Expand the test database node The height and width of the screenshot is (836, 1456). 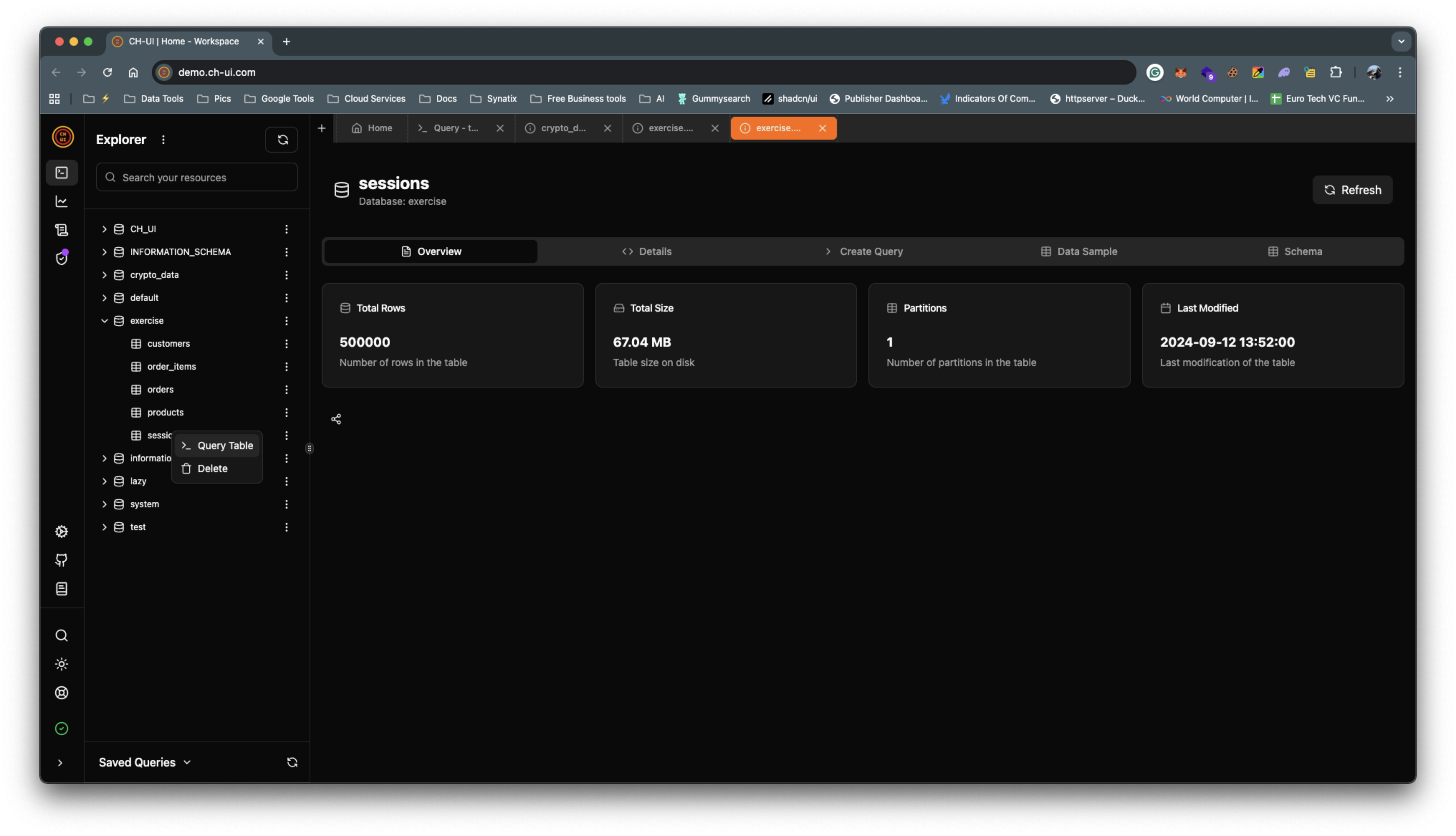[x=105, y=527]
